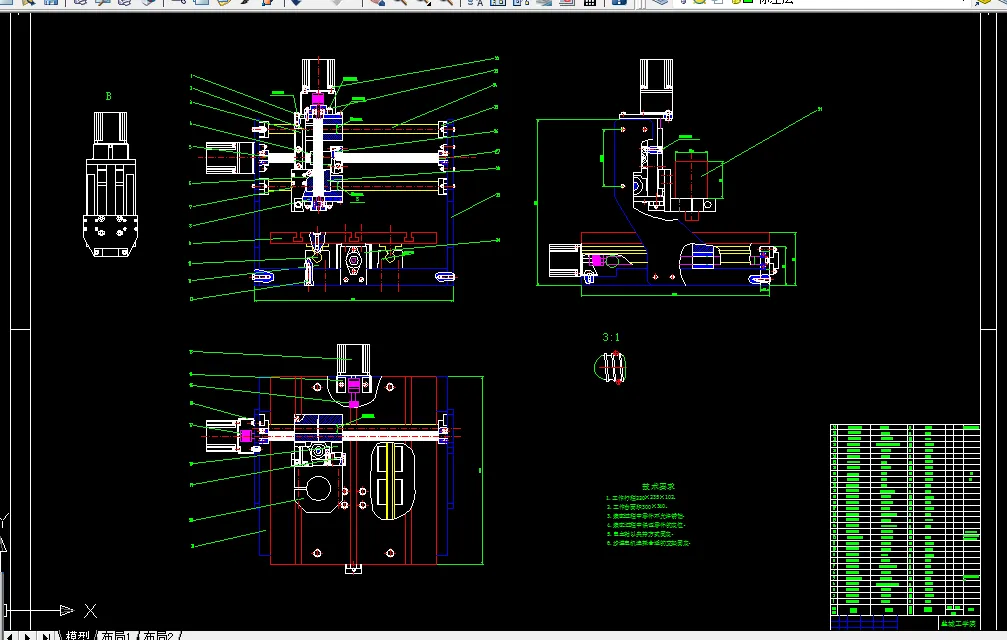Activate the Pan Realtime tool
Viewport: 1007px width, 640px height.
(x=375, y=4)
